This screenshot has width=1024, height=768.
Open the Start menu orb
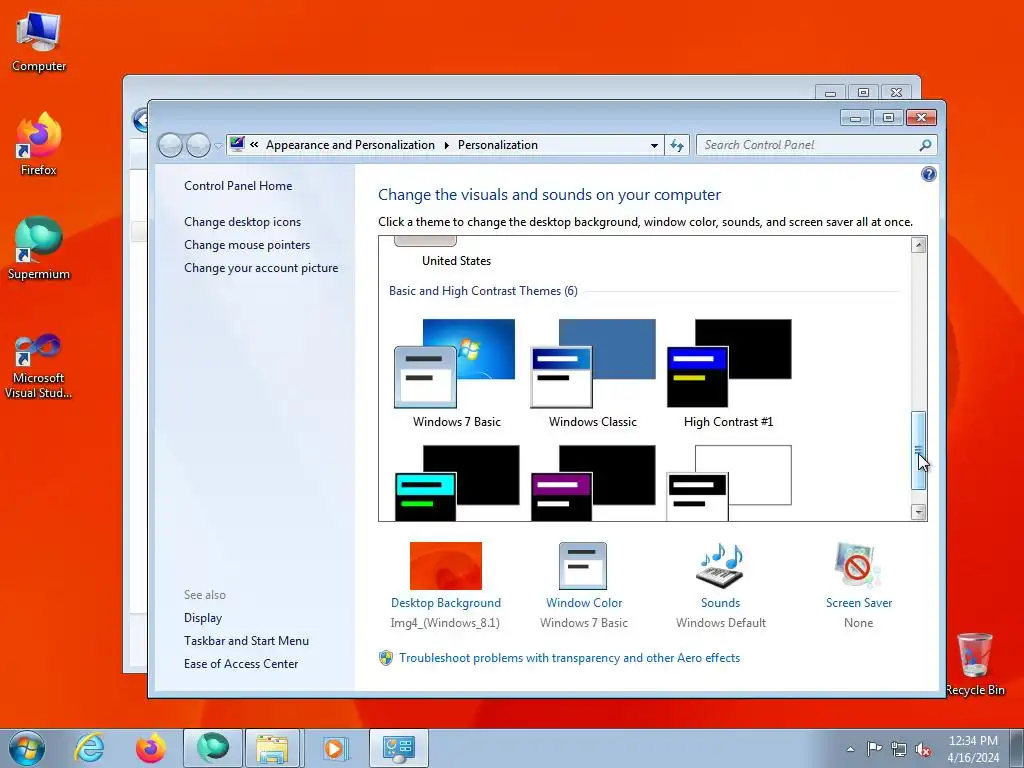click(27, 748)
